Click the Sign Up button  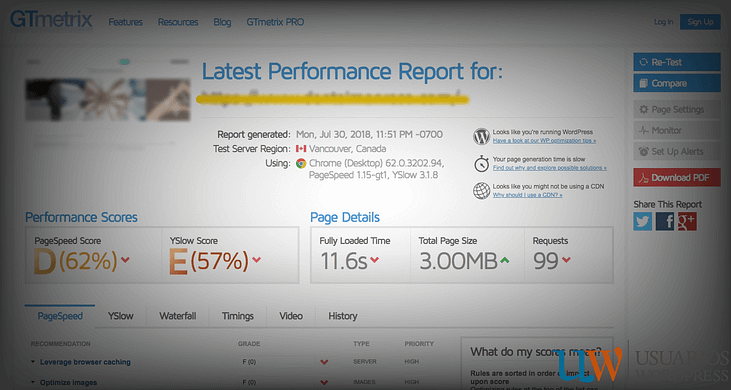click(700, 22)
